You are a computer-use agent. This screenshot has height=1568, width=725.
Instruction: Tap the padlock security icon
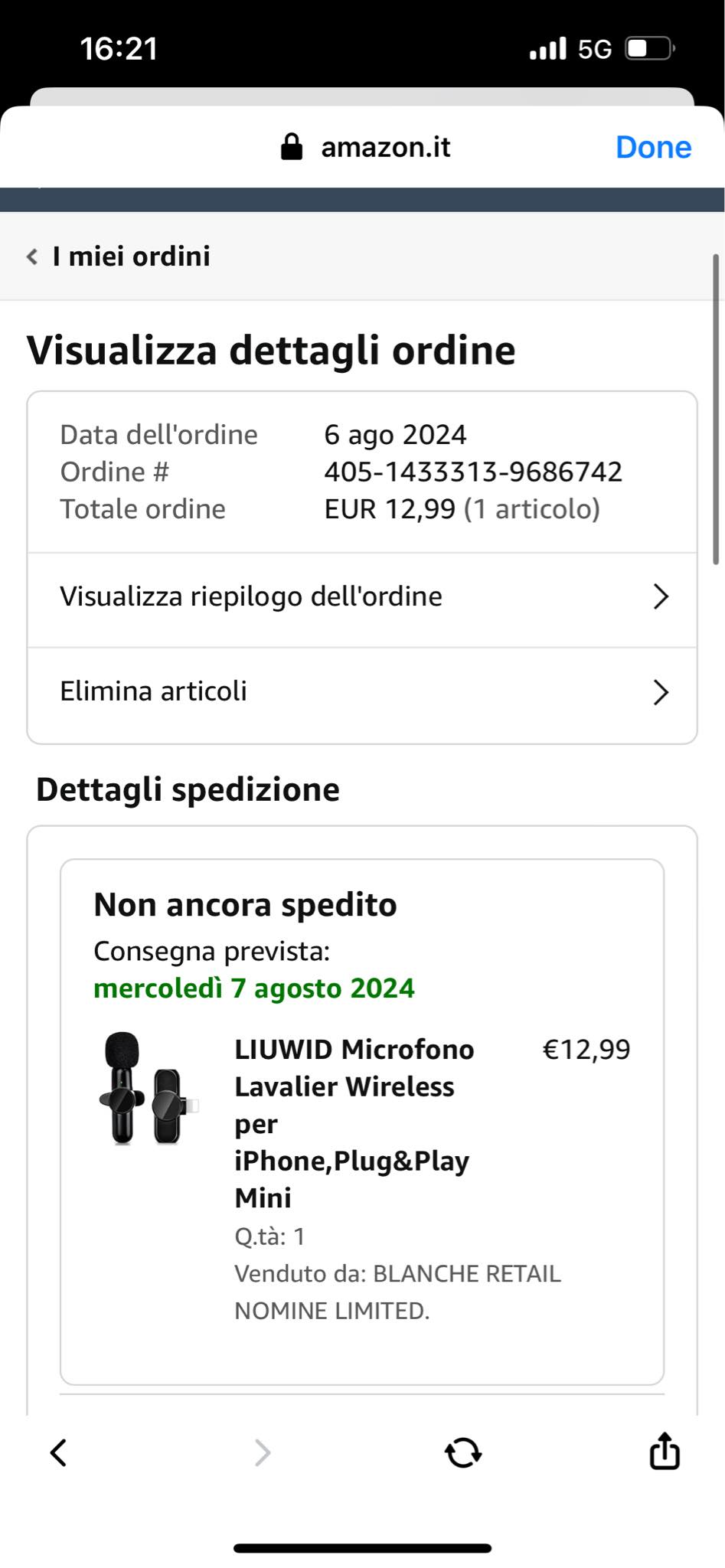[x=292, y=146]
